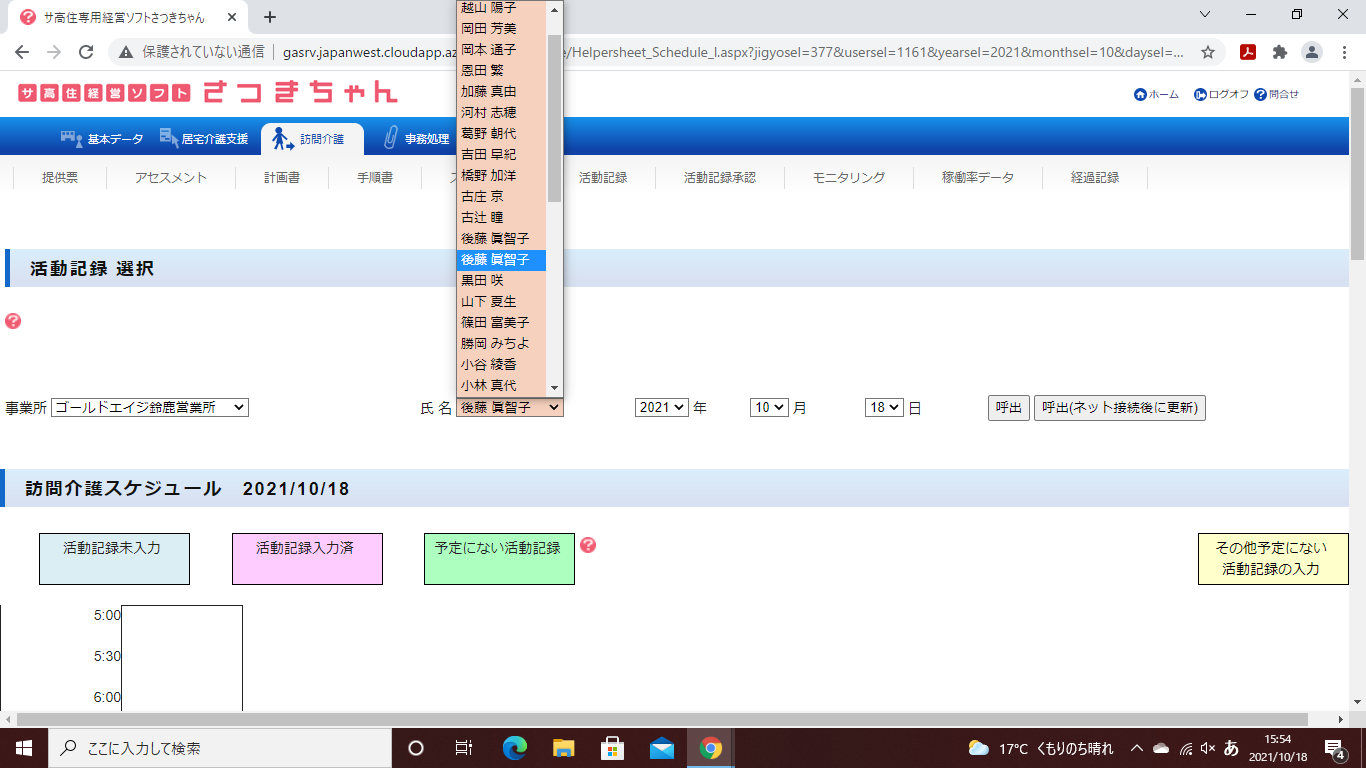Open the 事業所 office dropdown
1366x768 pixels.
click(149, 407)
